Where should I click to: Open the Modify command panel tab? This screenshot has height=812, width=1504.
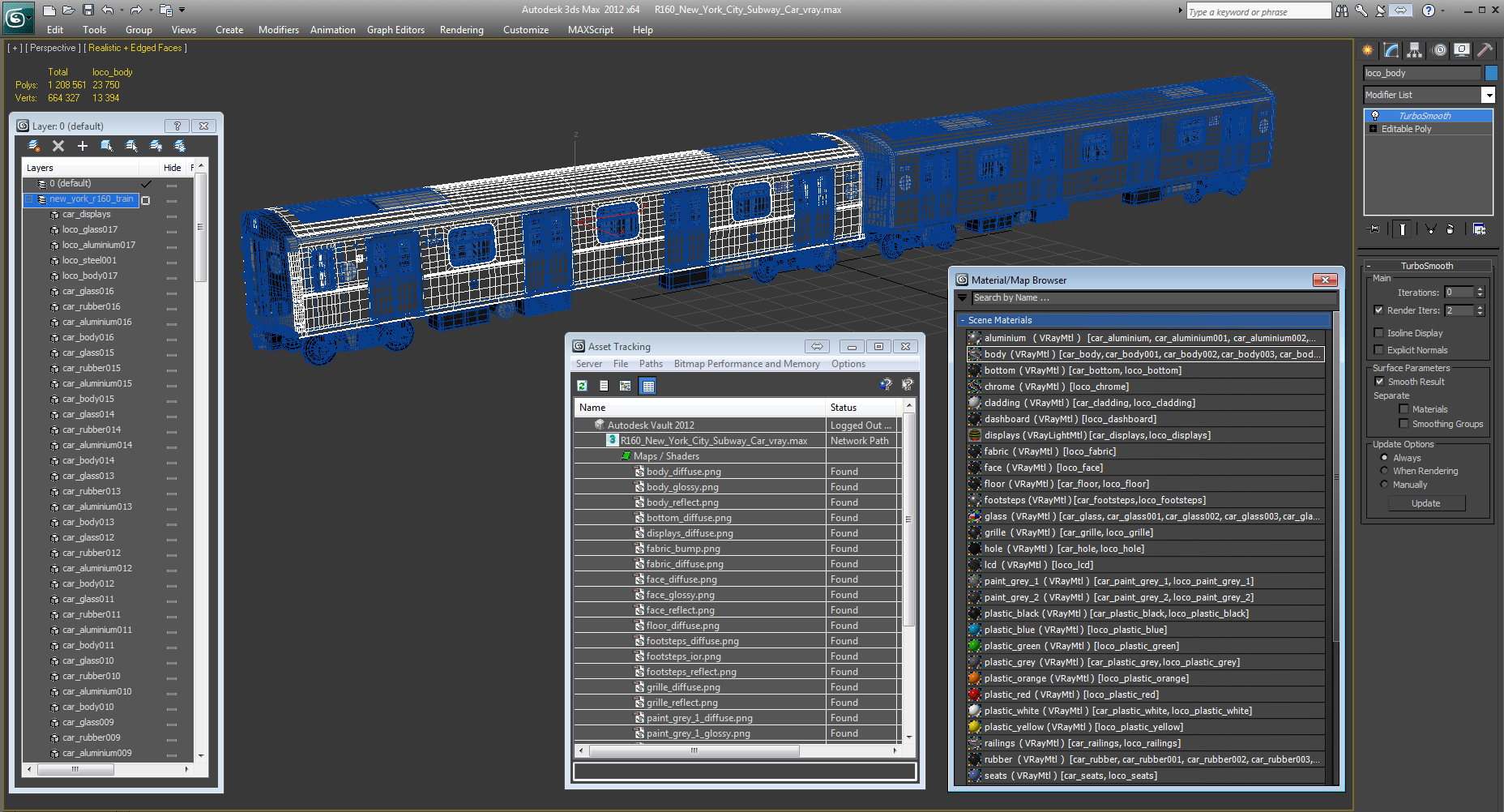click(x=1391, y=50)
